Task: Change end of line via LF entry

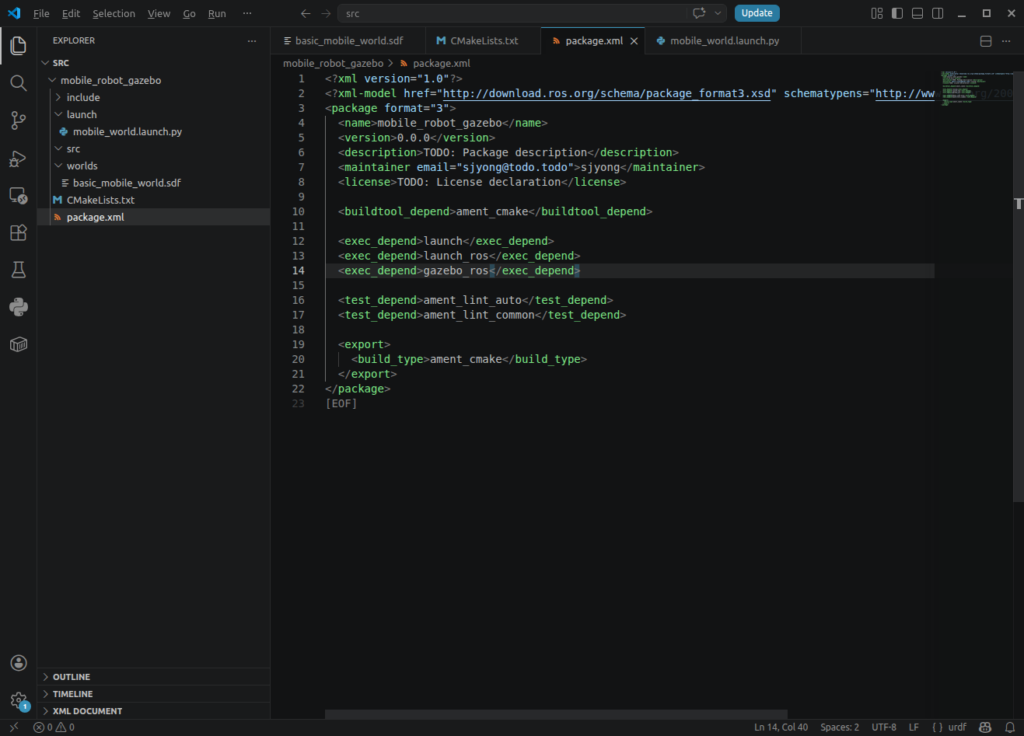Action: tap(914, 727)
